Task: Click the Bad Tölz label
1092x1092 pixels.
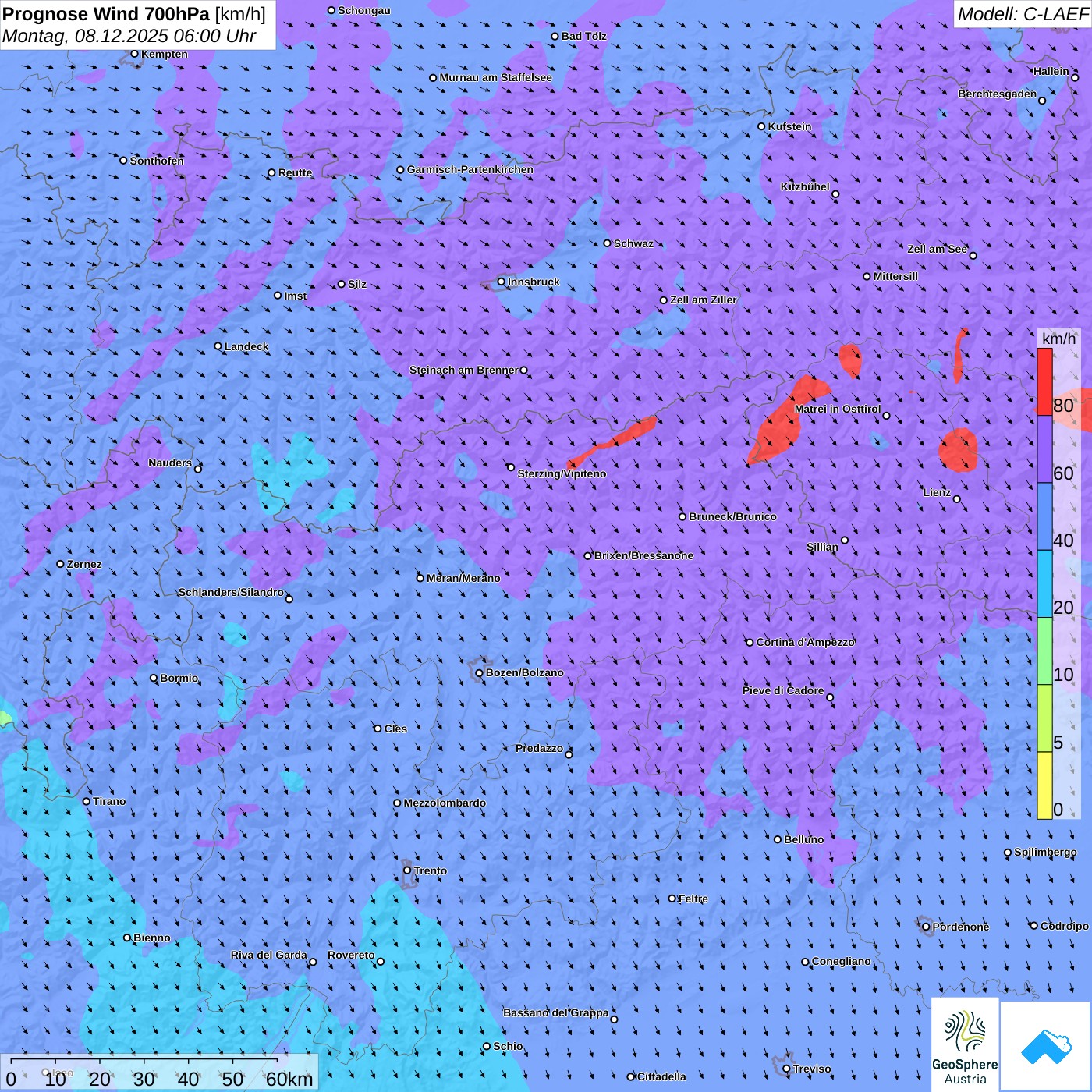Action: pyautogui.click(x=583, y=36)
